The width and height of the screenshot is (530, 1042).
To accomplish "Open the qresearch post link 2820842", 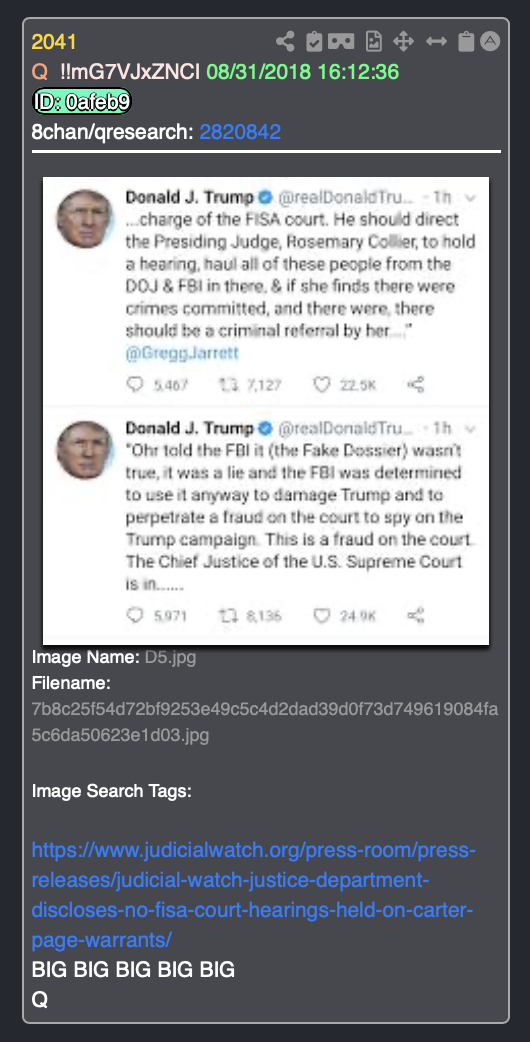I will (x=240, y=132).
